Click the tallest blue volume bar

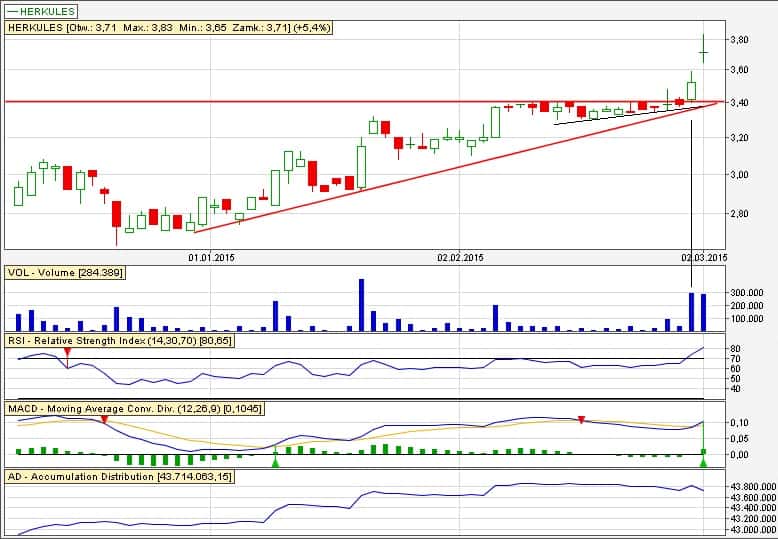[x=361, y=305]
